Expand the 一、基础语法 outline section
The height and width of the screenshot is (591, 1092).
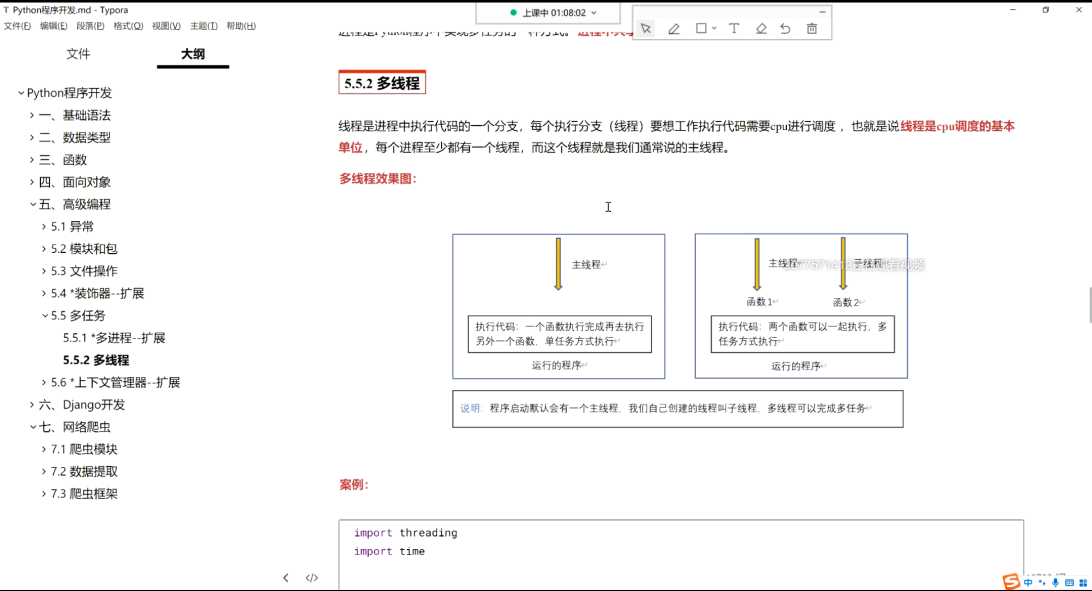[x=32, y=115]
